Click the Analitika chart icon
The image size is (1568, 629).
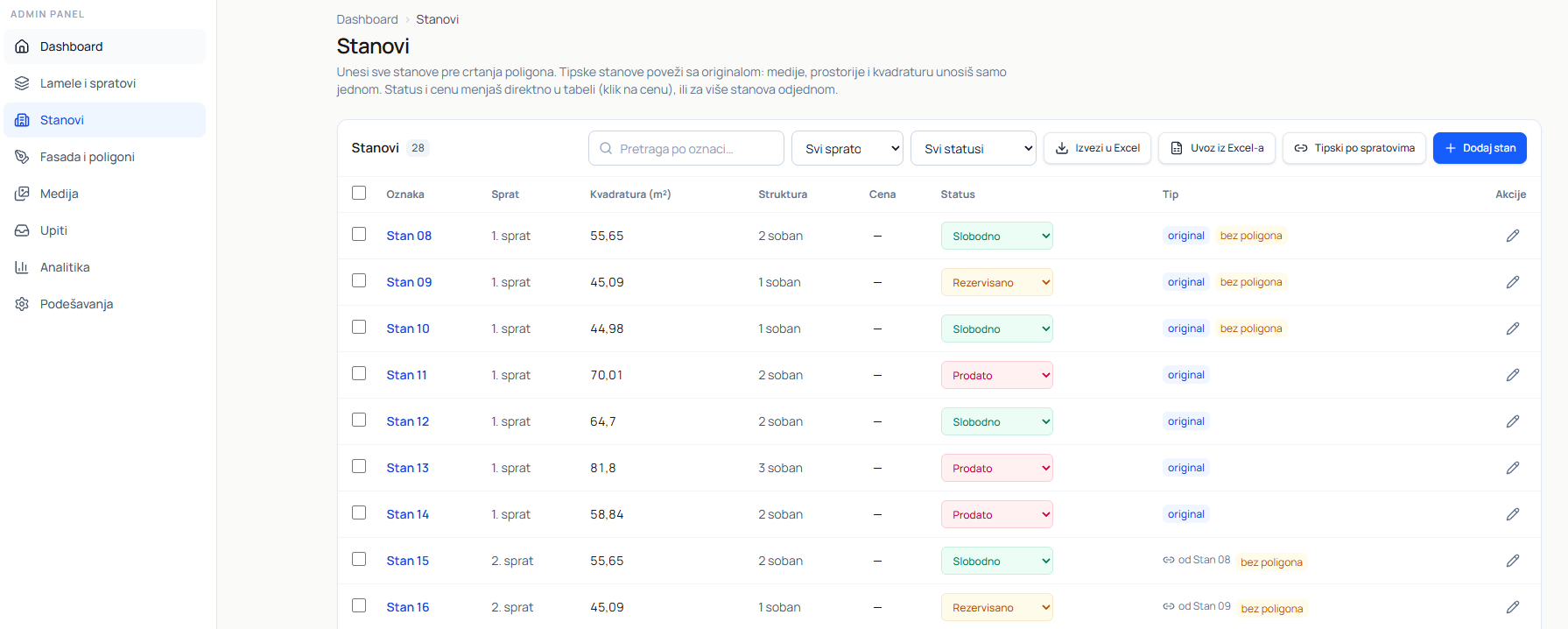[x=22, y=267]
